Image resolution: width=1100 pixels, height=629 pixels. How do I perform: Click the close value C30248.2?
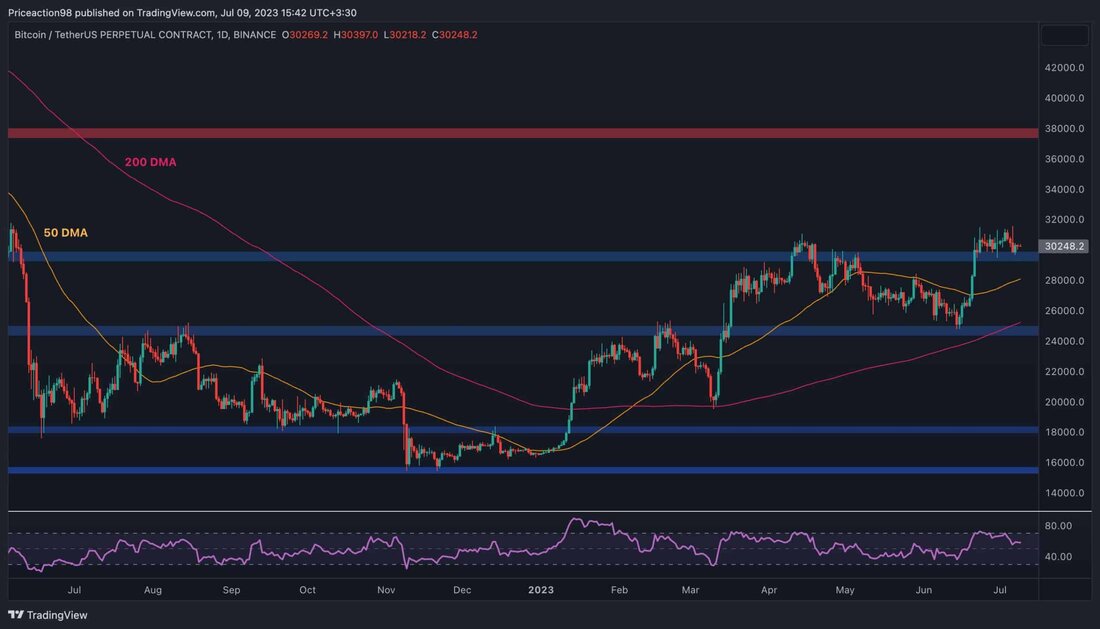click(x=455, y=34)
